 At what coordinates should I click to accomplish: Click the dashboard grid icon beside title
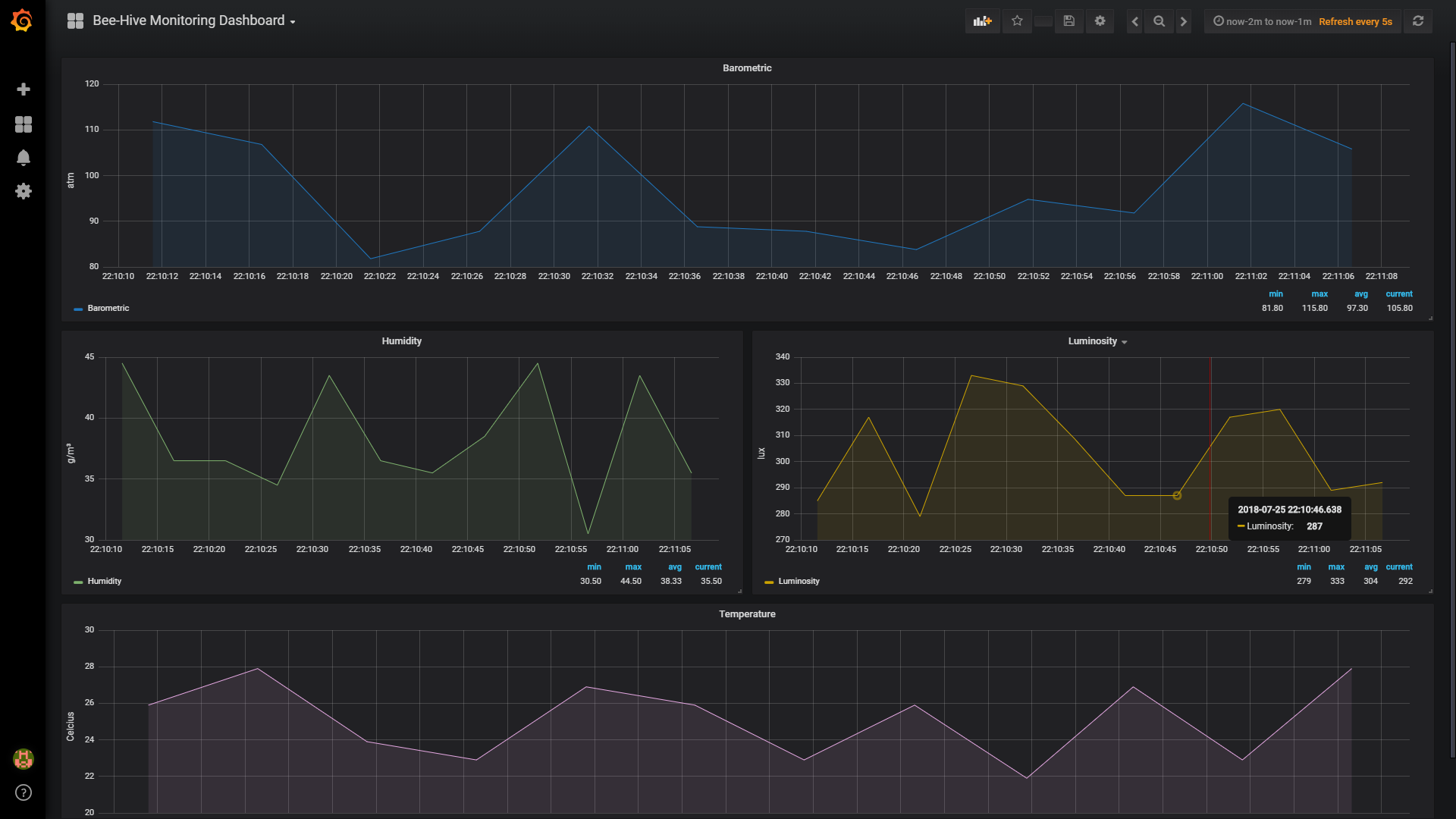(75, 21)
